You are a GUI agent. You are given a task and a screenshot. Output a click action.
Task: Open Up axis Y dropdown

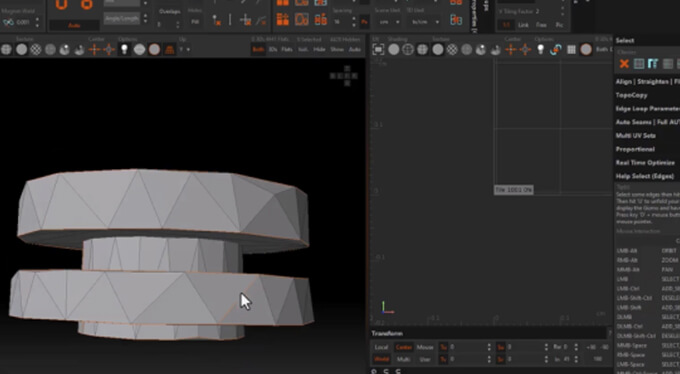185,49
